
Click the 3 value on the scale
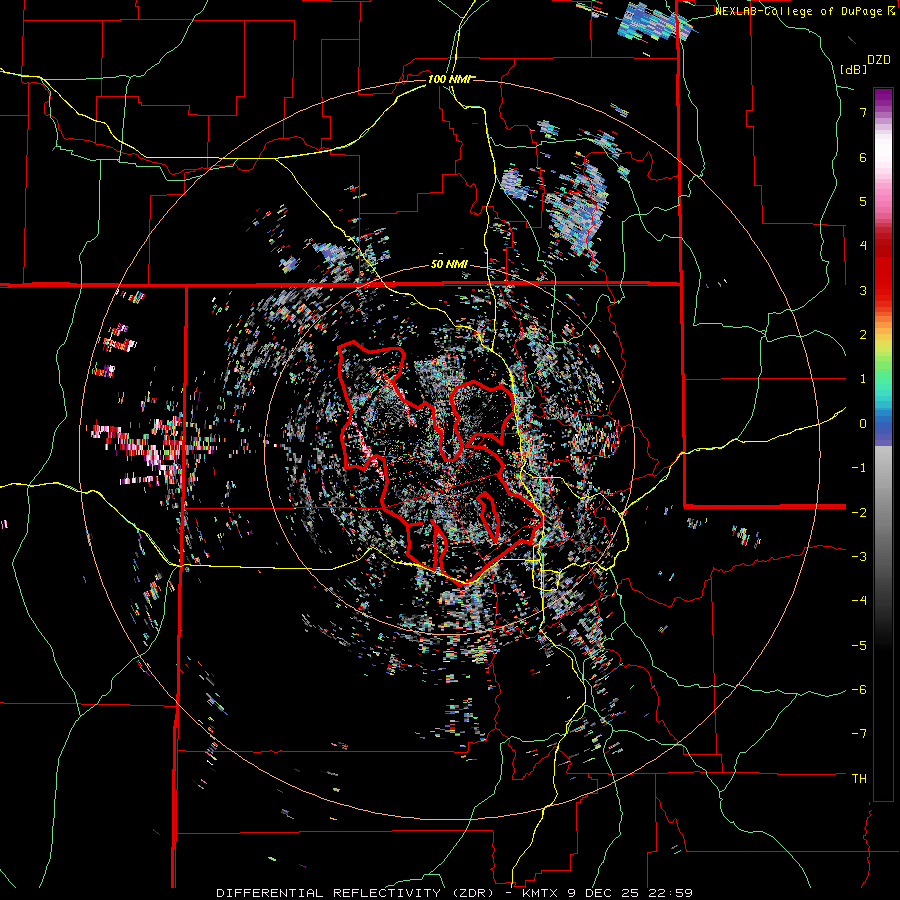click(863, 290)
